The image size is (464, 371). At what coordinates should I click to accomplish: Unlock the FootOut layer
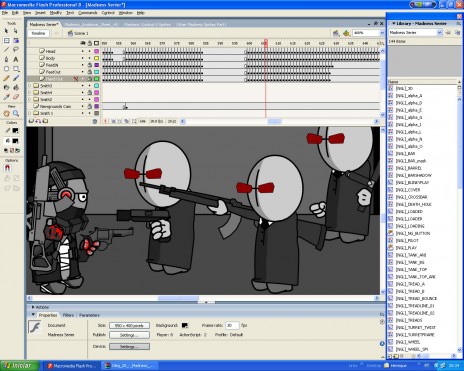tap(90, 72)
